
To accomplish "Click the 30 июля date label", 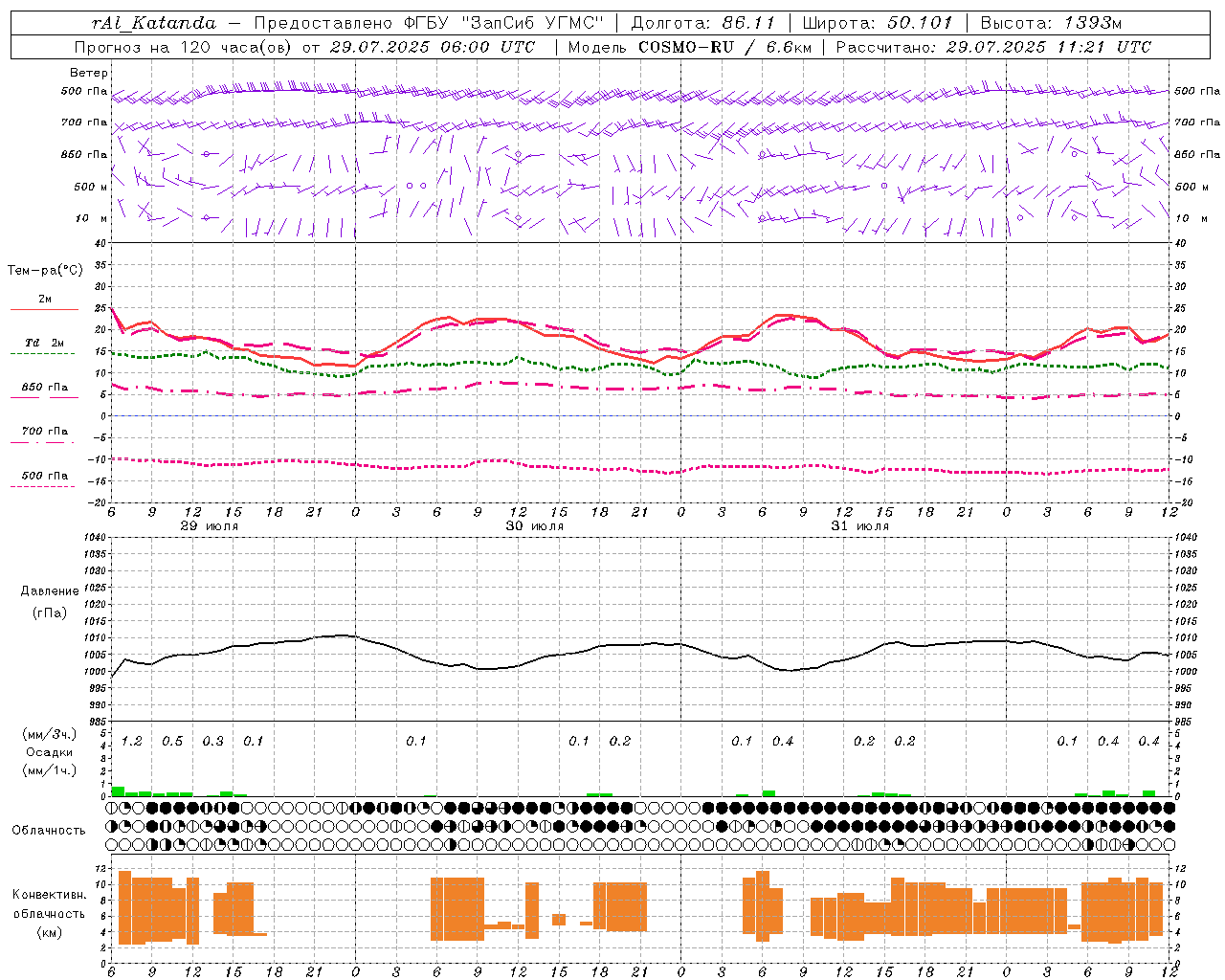I will [x=535, y=526].
